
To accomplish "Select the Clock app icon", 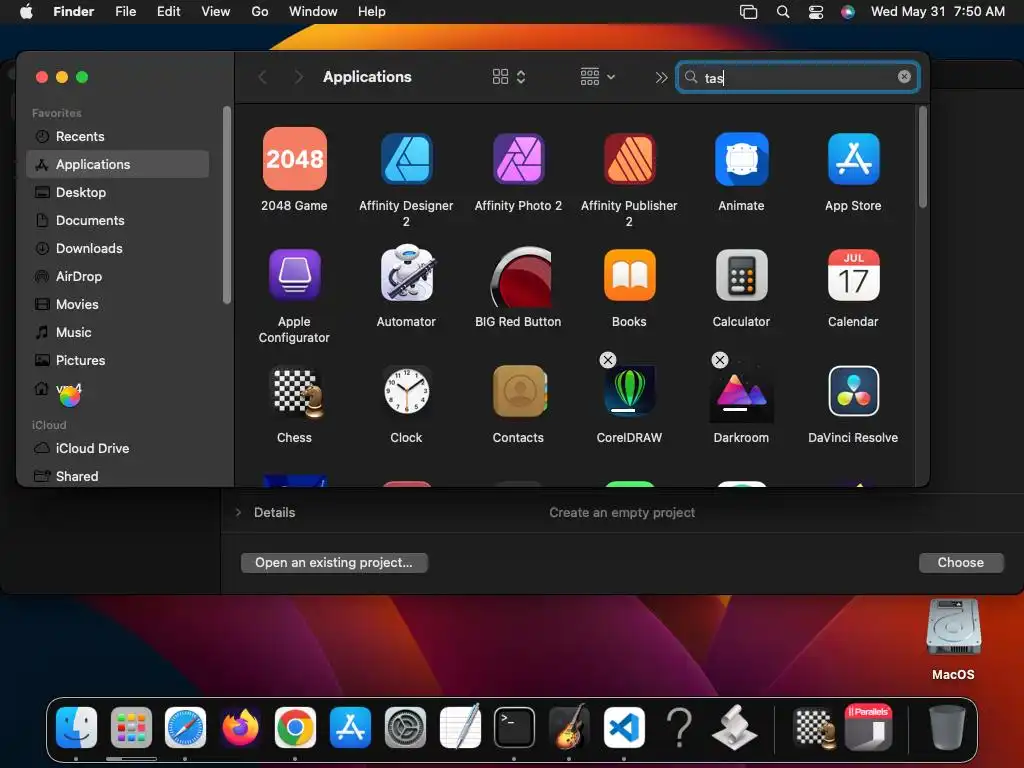I will pyautogui.click(x=406, y=391).
